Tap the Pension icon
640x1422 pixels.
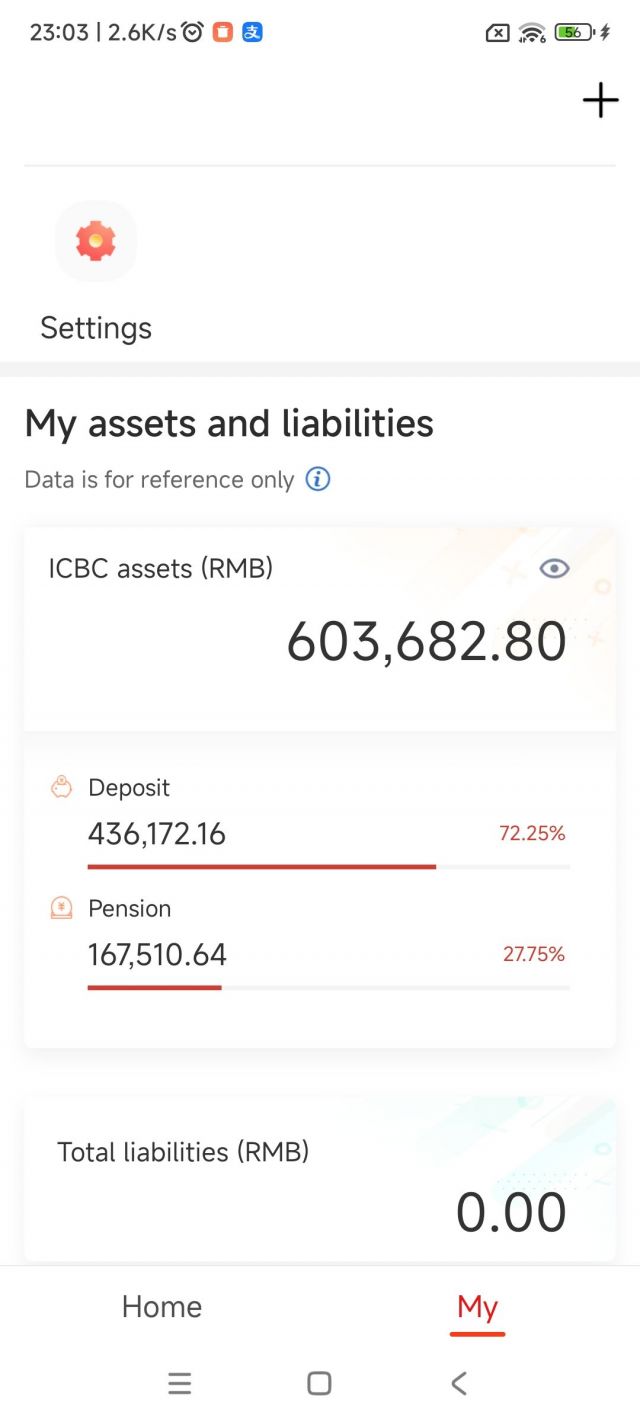[x=62, y=908]
